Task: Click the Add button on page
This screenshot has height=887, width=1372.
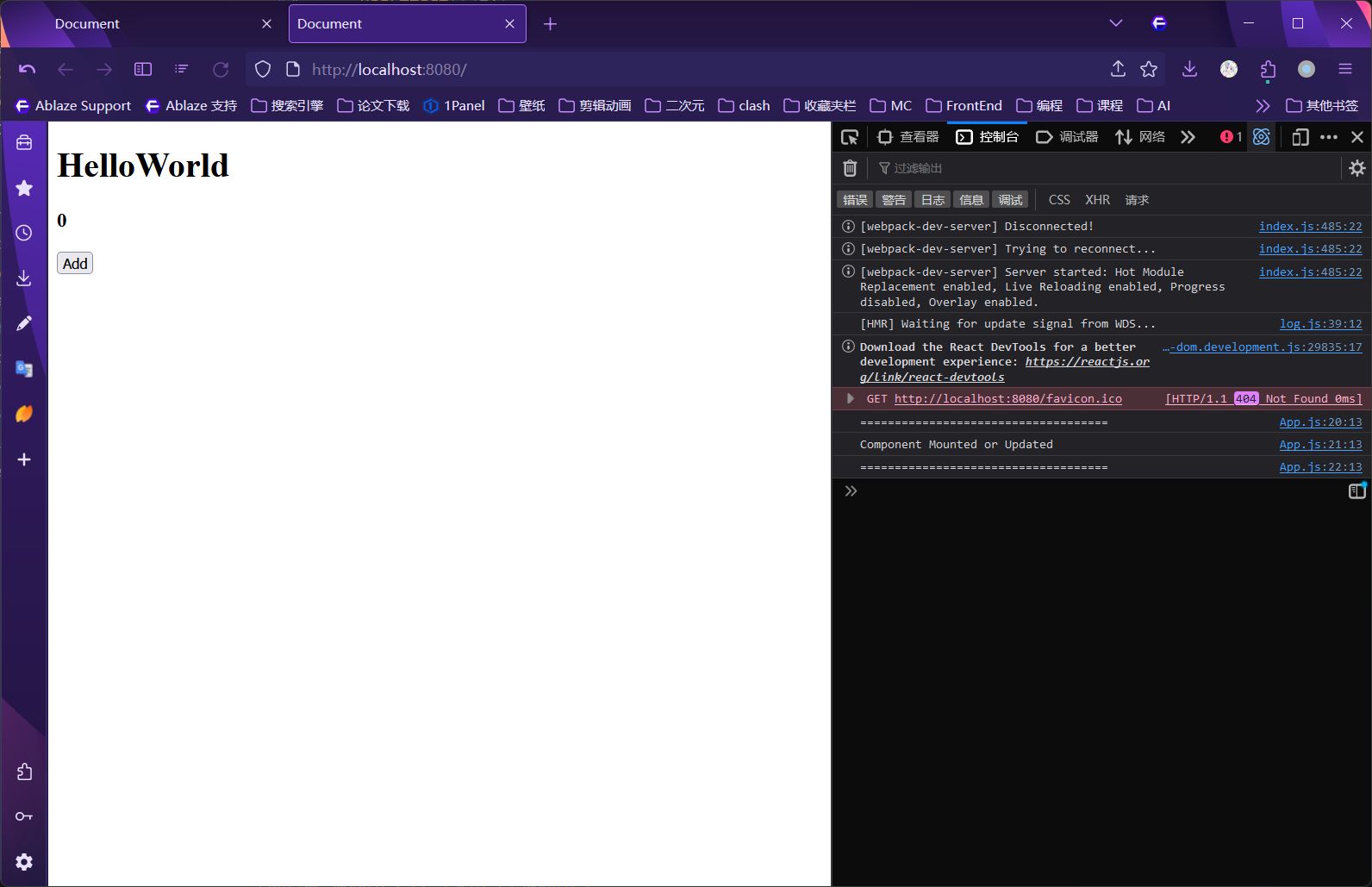Action: pyautogui.click(x=75, y=264)
